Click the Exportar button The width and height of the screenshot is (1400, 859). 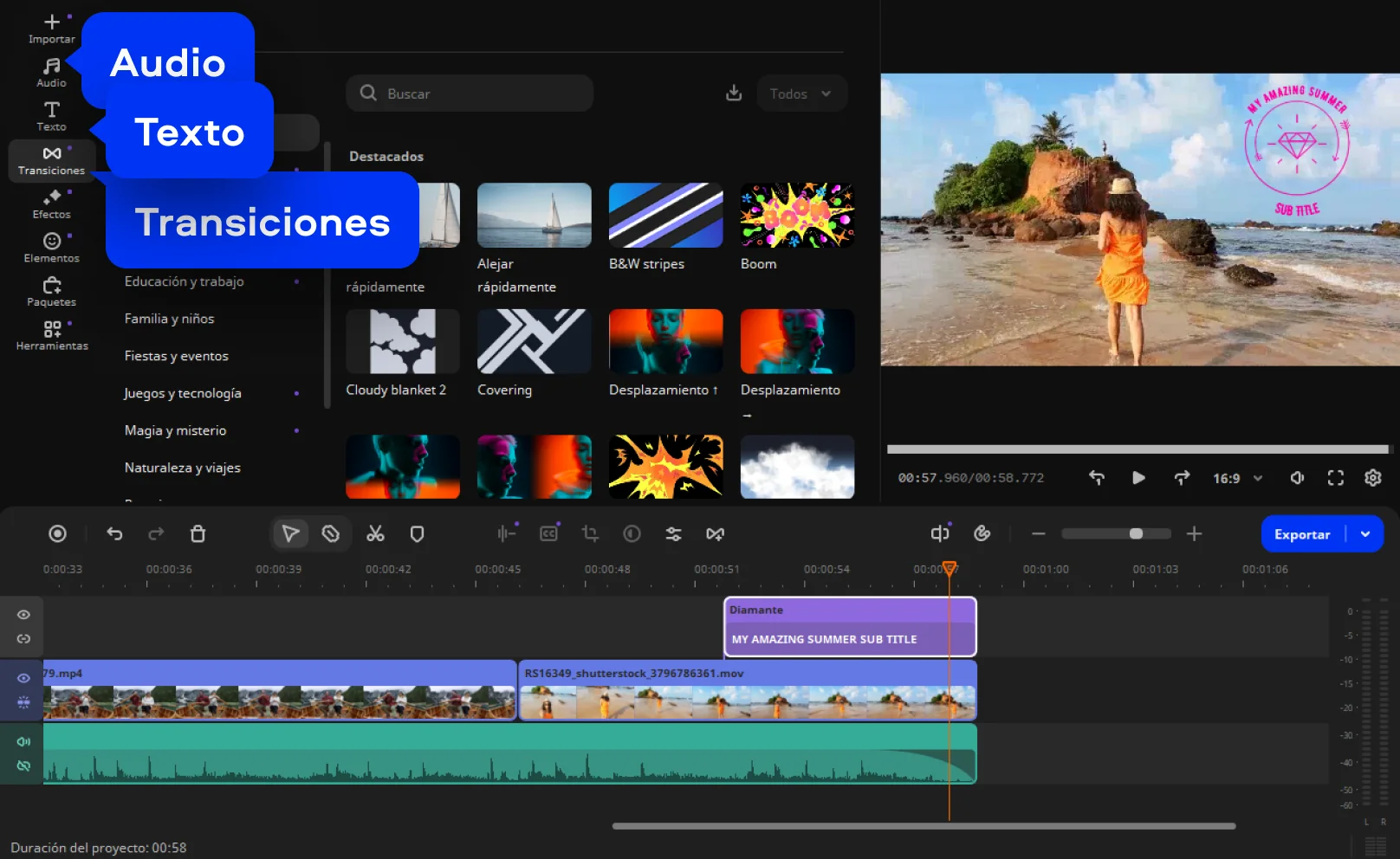[1303, 533]
